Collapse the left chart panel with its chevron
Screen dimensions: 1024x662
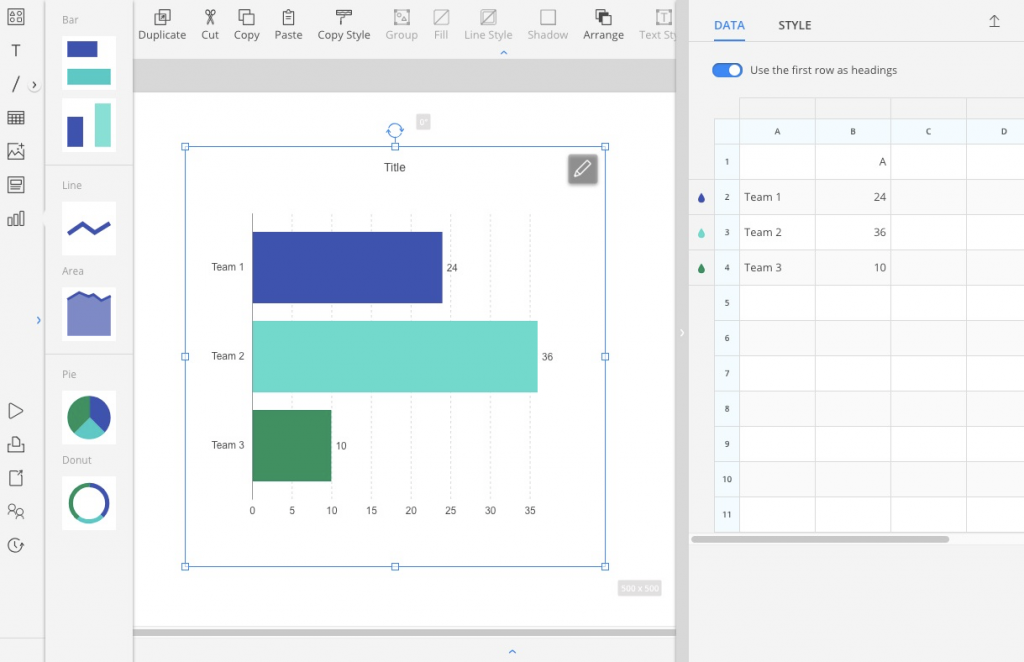38,320
